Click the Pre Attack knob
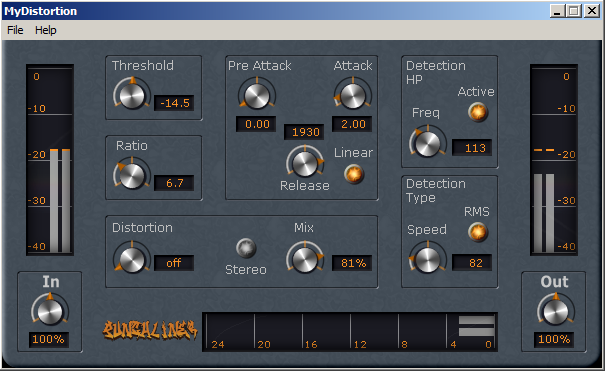Screen dimensions: 605x371 (x=257, y=95)
